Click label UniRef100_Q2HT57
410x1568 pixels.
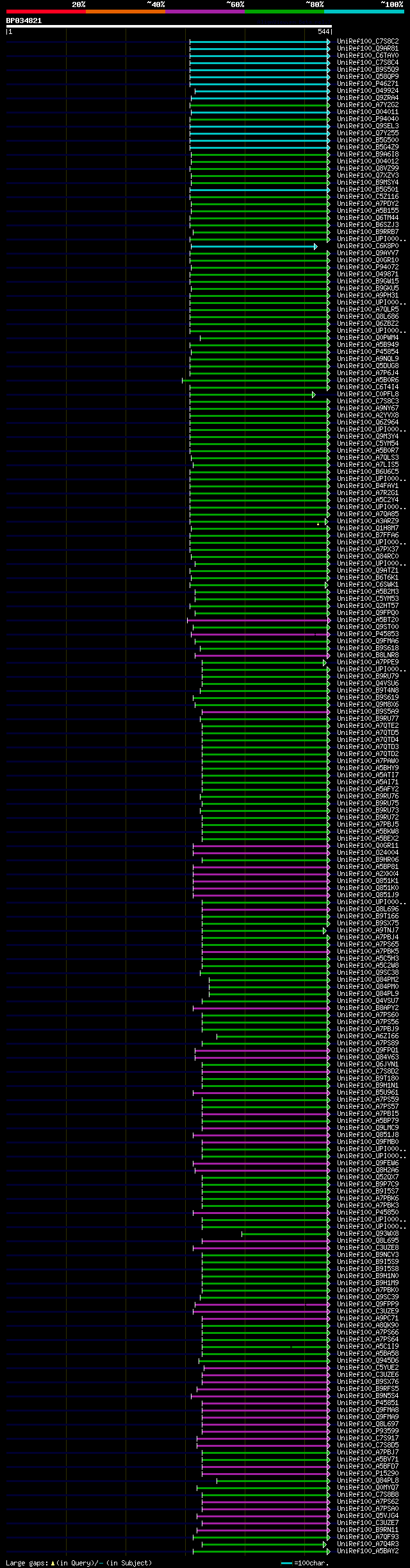[368, 606]
